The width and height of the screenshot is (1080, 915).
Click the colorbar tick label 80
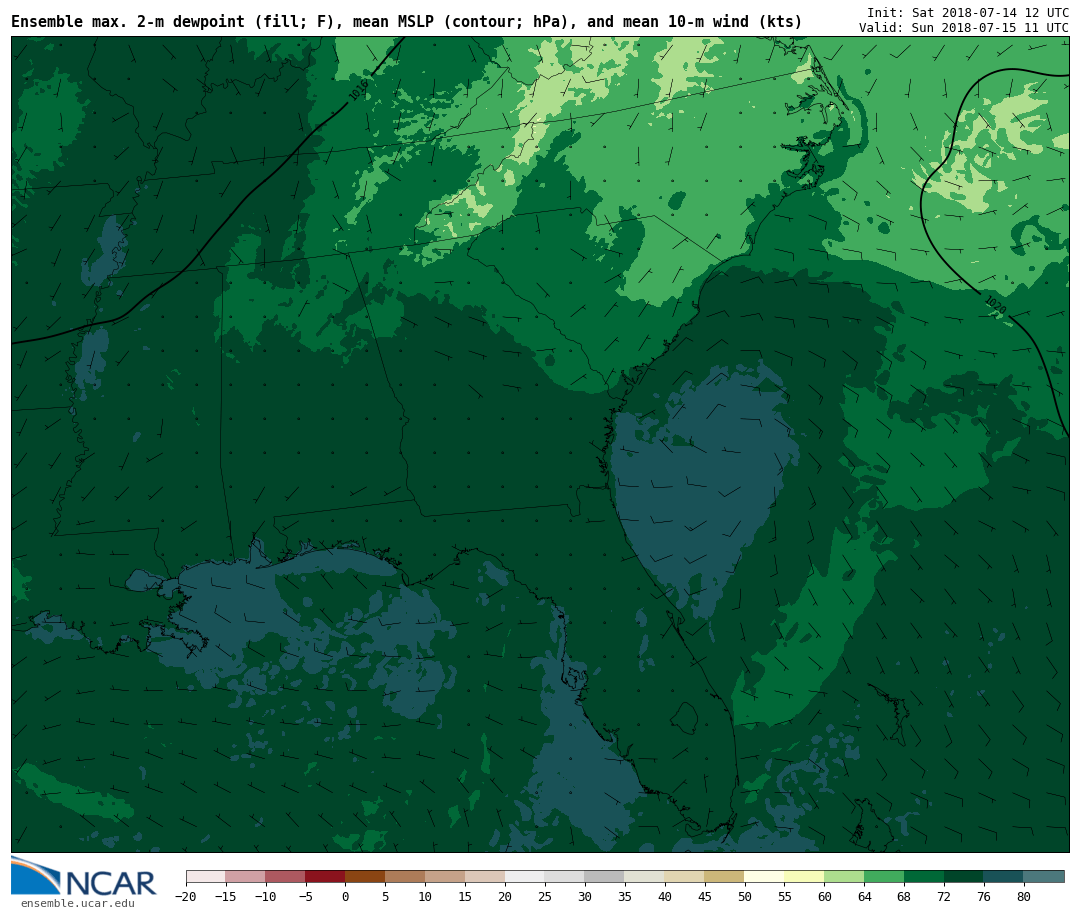[1023, 897]
